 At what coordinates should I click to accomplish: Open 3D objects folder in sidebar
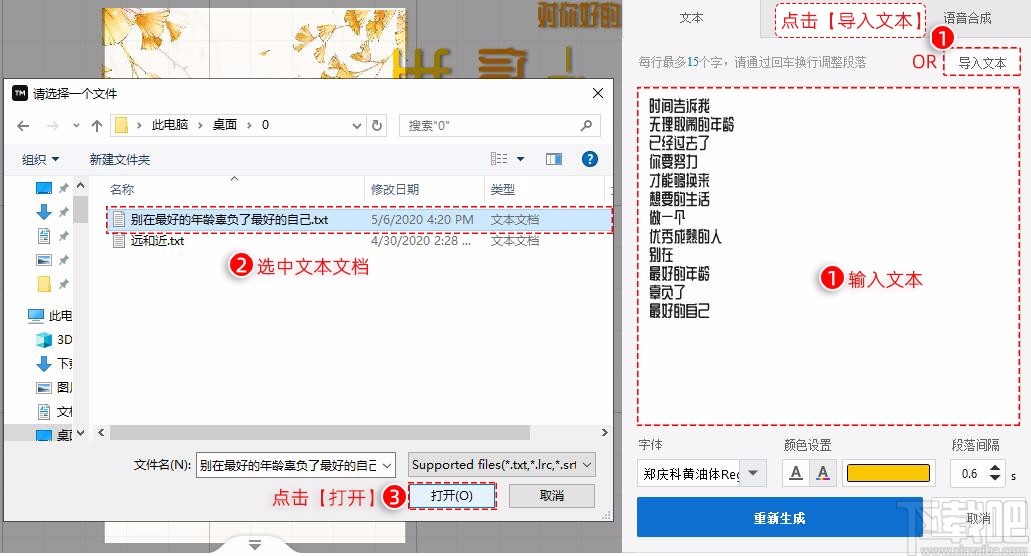tap(54, 339)
